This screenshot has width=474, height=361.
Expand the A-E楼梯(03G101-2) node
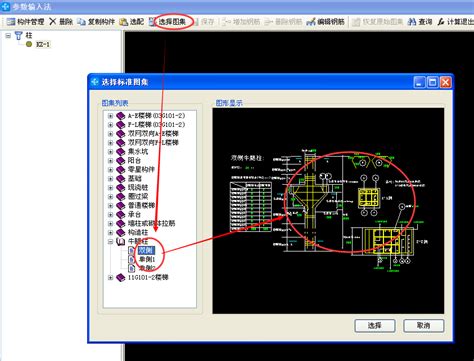click(x=110, y=116)
